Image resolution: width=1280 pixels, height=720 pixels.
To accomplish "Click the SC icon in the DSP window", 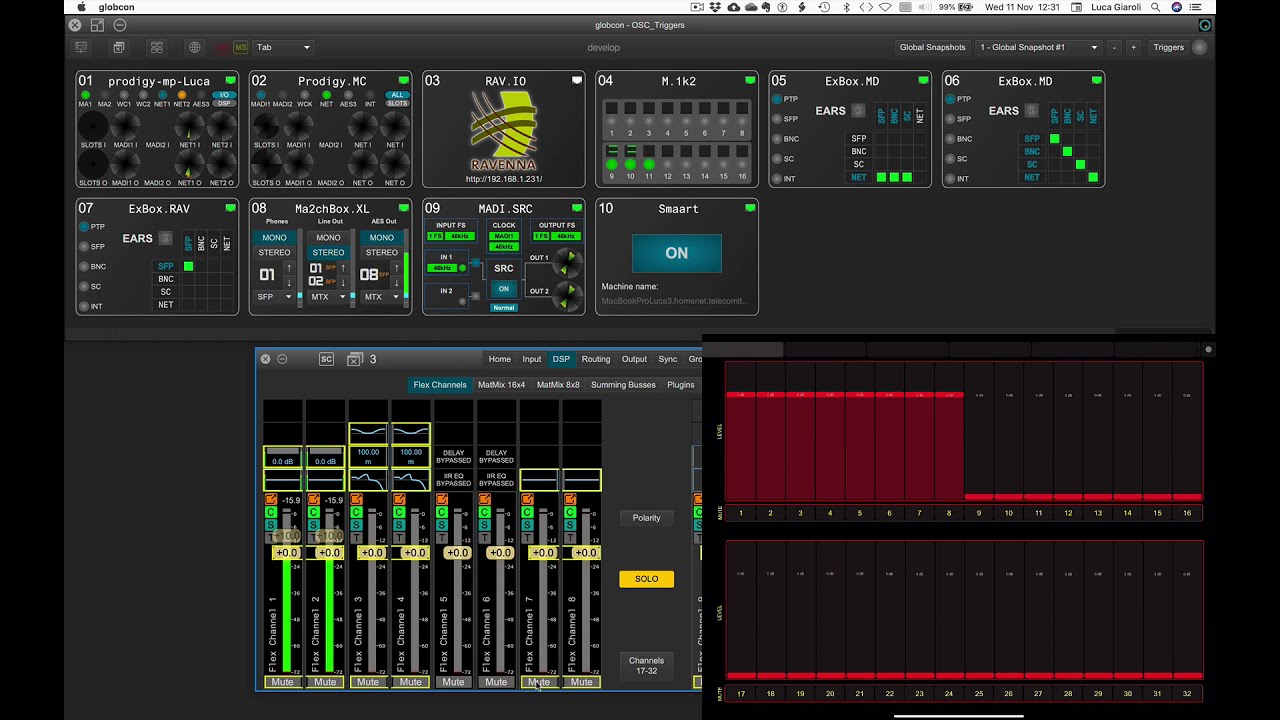I will point(326,359).
